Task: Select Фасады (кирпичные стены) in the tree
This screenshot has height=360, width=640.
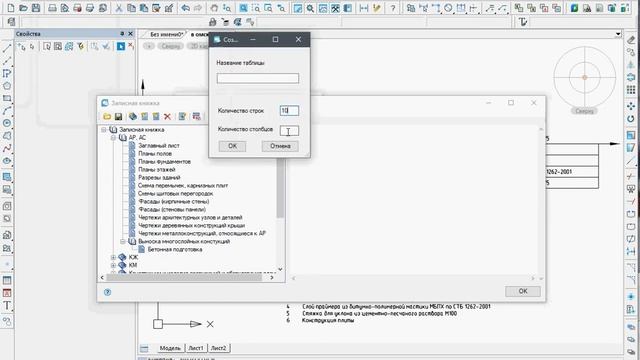Action: pyautogui.click(x=173, y=201)
